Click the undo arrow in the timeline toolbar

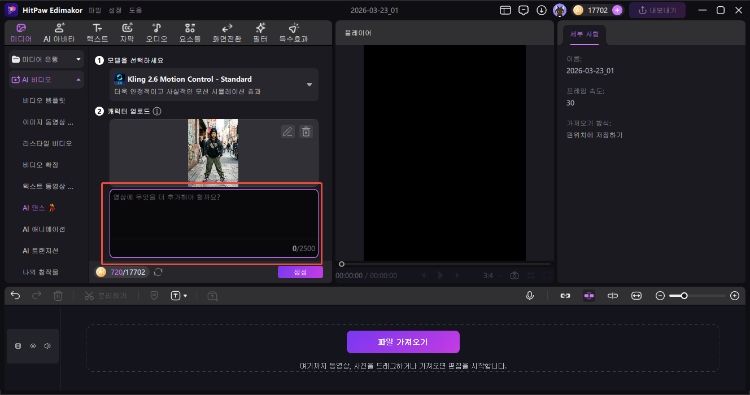(15, 296)
